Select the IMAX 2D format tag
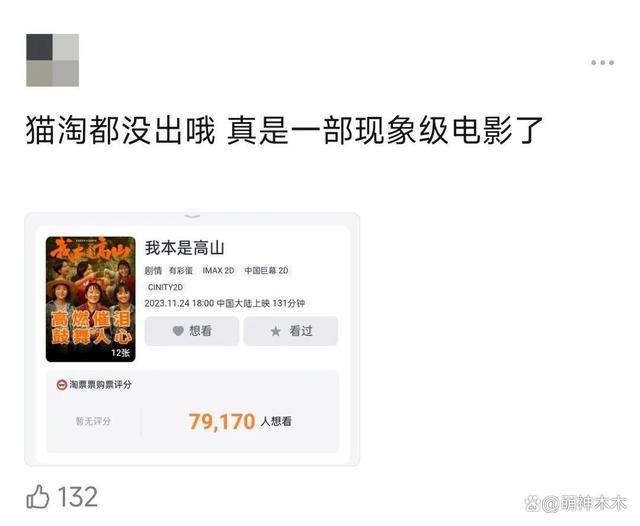The width and height of the screenshot is (640, 526). click(x=218, y=271)
